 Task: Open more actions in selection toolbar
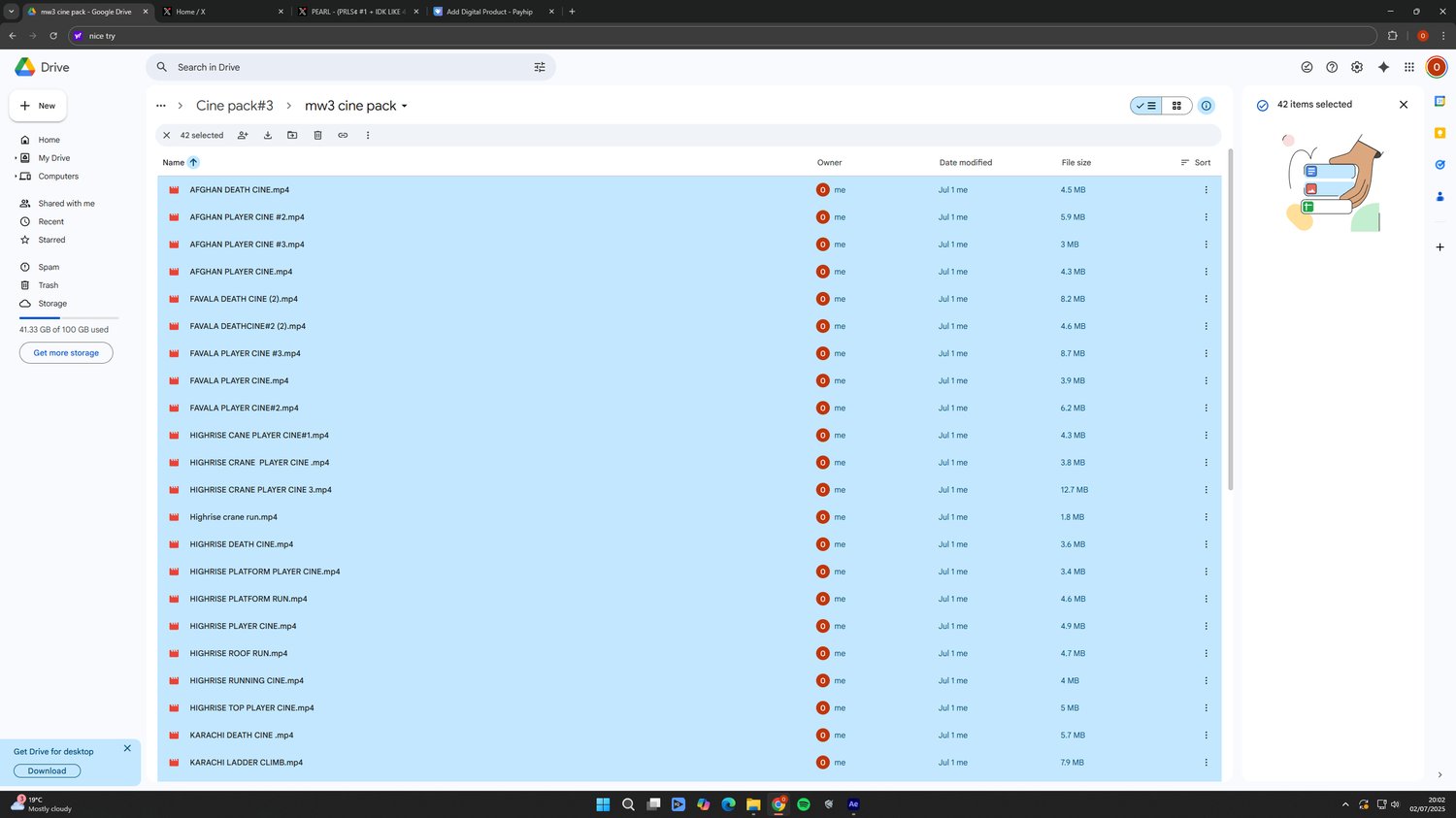[368, 135]
